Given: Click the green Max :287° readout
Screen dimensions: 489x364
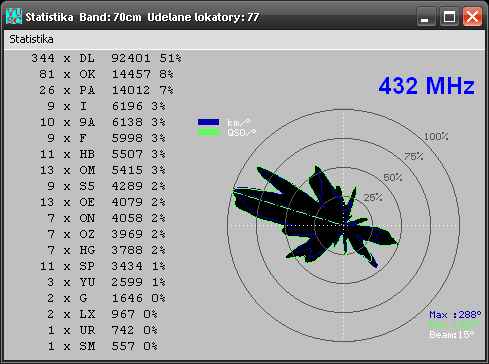Looking at the screenshot, I should (x=455, y=325).
